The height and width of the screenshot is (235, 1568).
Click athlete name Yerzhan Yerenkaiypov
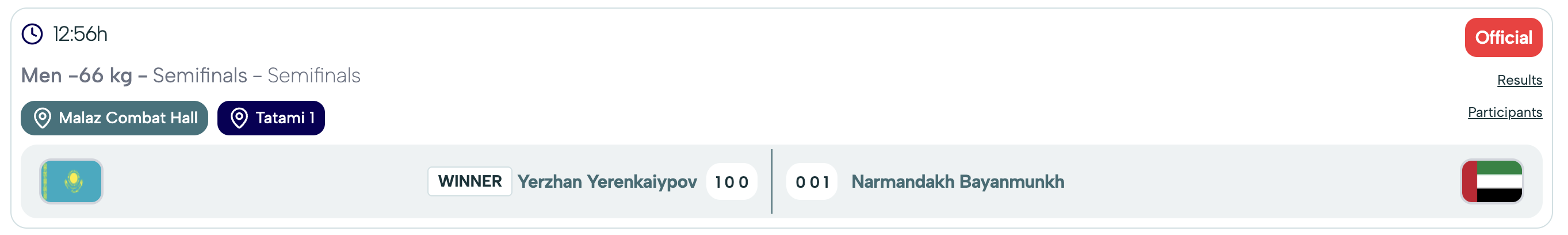(607, 181)
